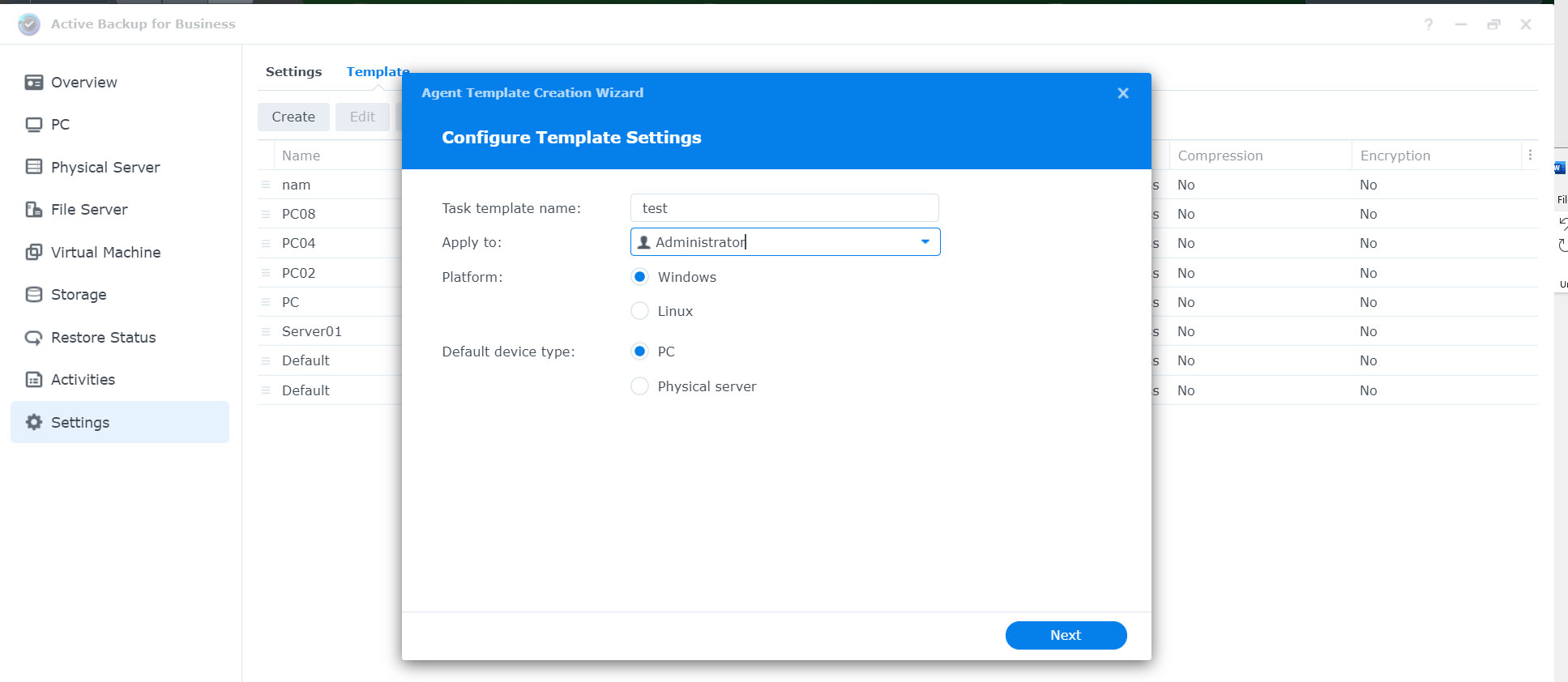
Task: Click the Physical server label text
Action: 707,386
